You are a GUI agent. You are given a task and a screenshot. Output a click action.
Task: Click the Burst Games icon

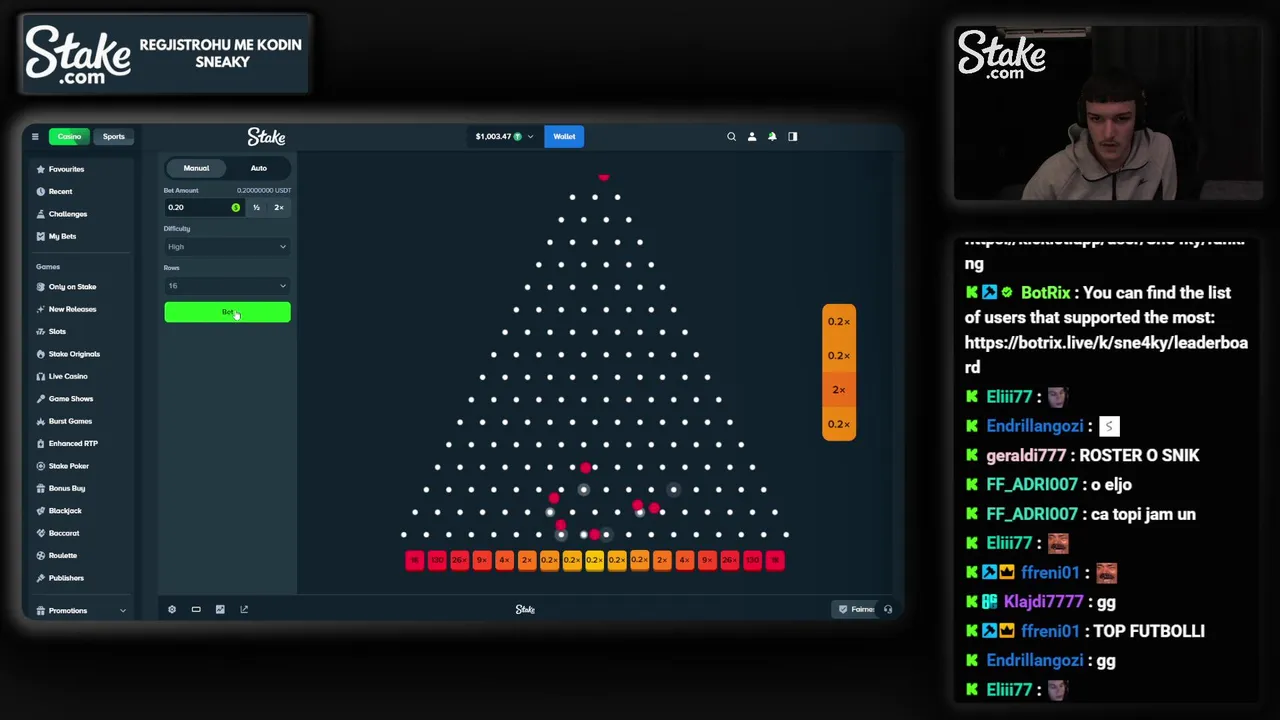tap(40, 421)
